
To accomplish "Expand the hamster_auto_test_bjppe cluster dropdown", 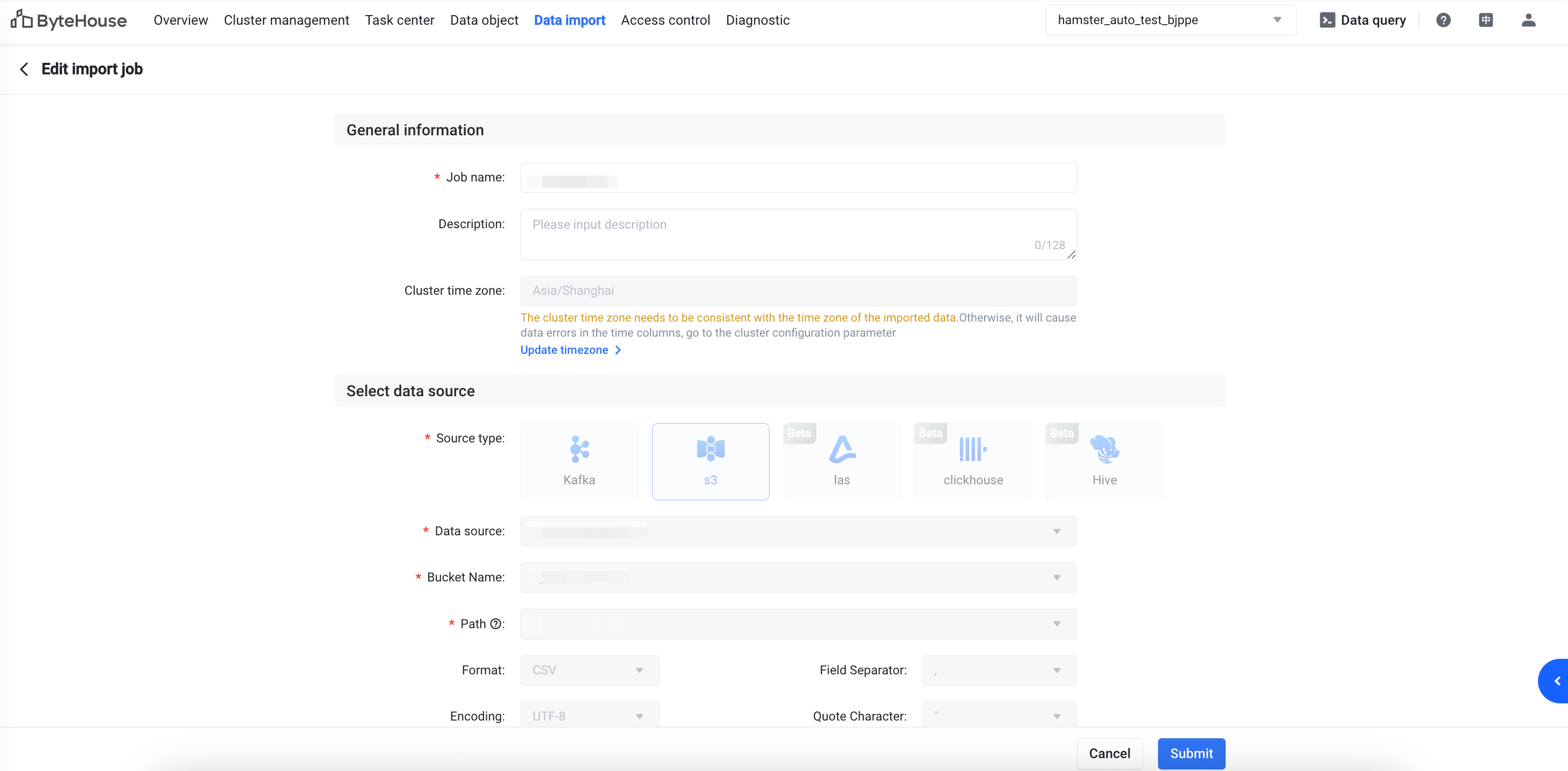I will (x=1170, y=20).
